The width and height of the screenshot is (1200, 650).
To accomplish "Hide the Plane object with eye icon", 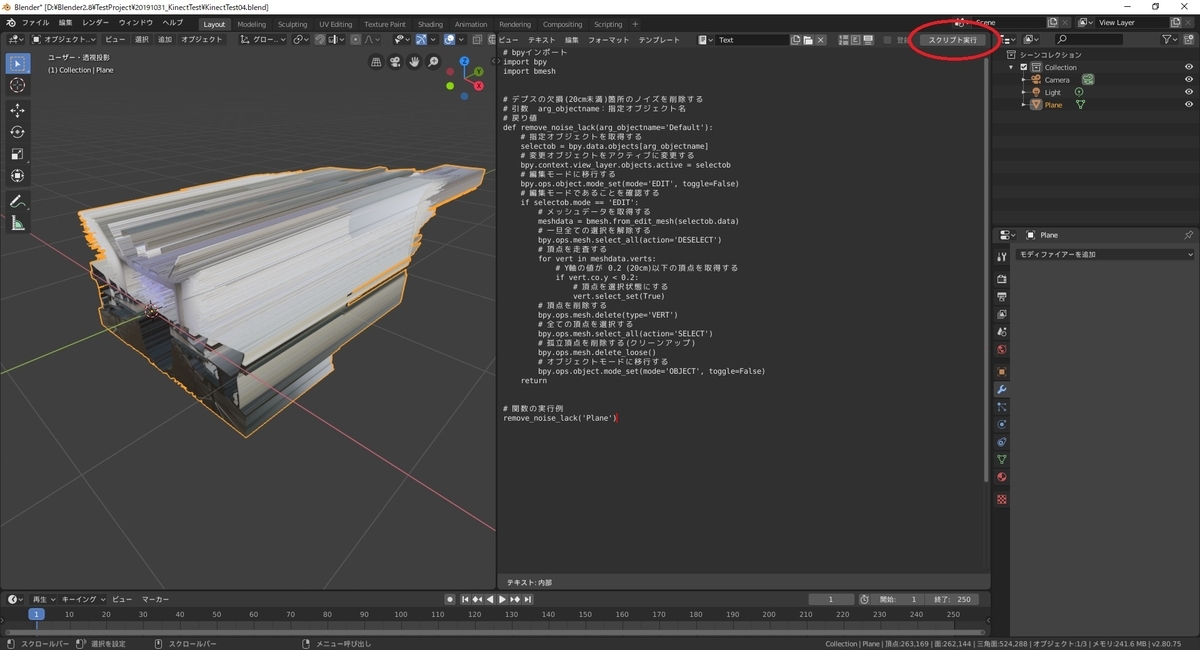I will coord(1189,104).
